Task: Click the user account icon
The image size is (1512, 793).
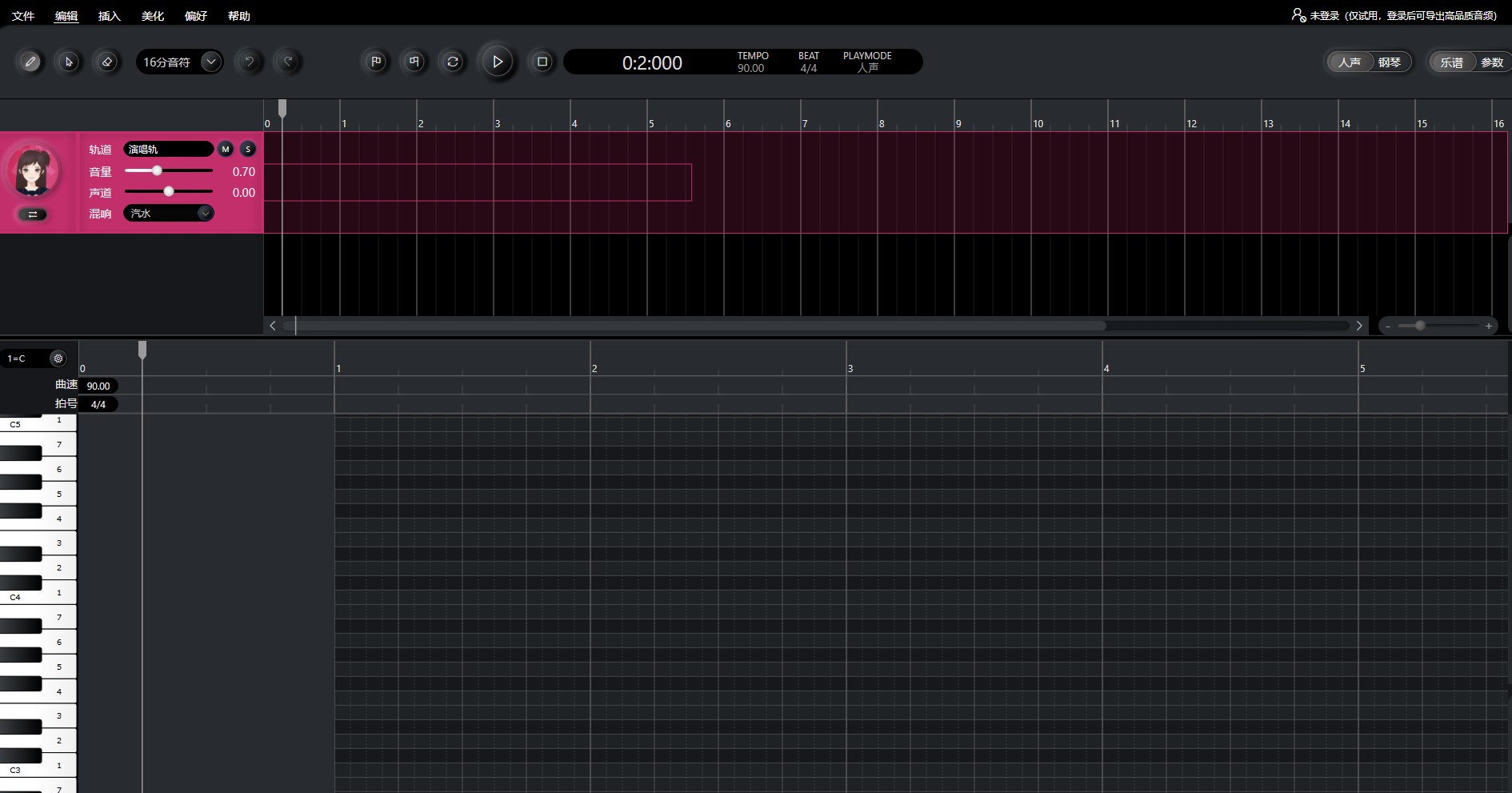Action: point(1298,15)
